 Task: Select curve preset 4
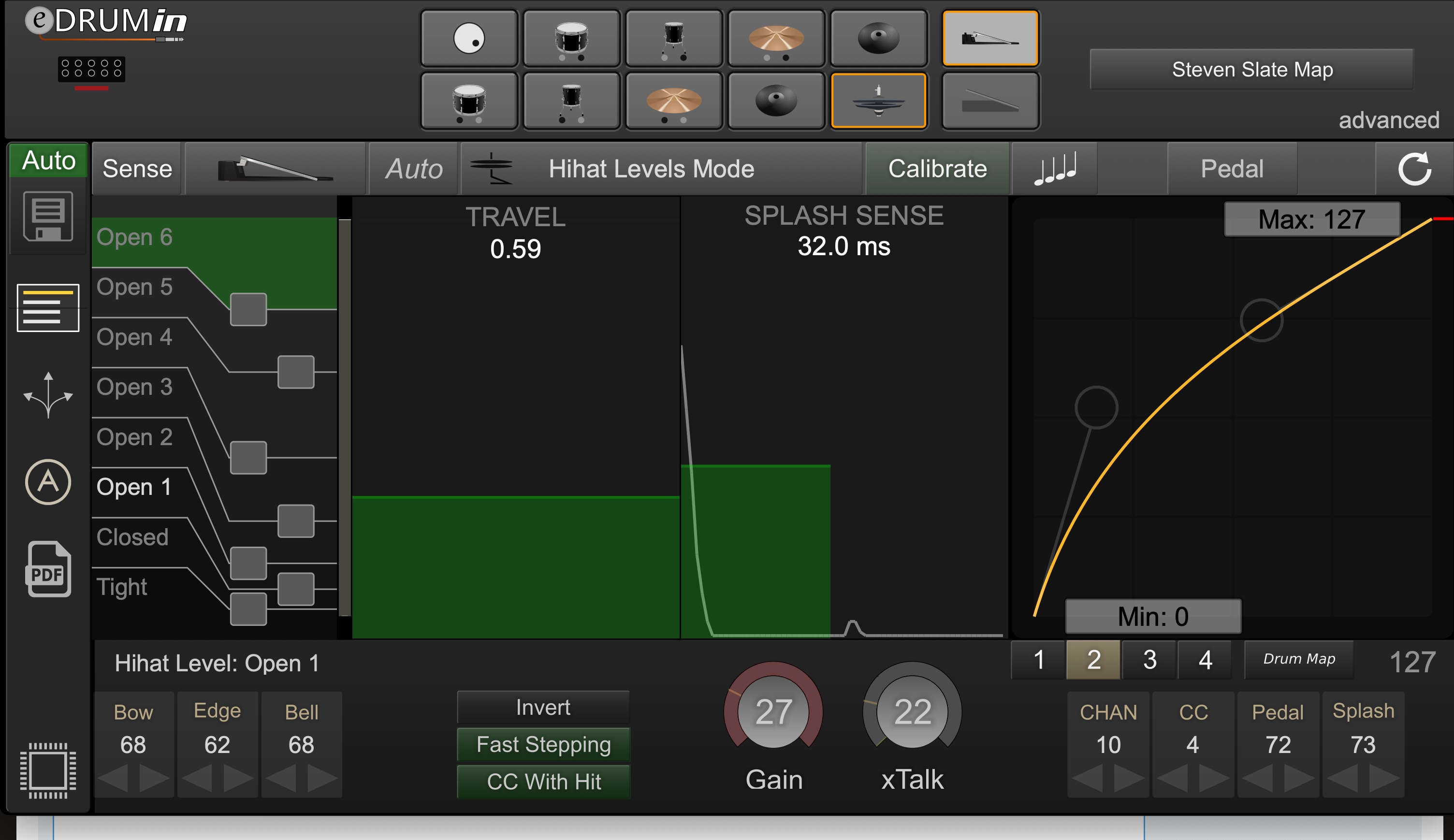click(1205, 659)
